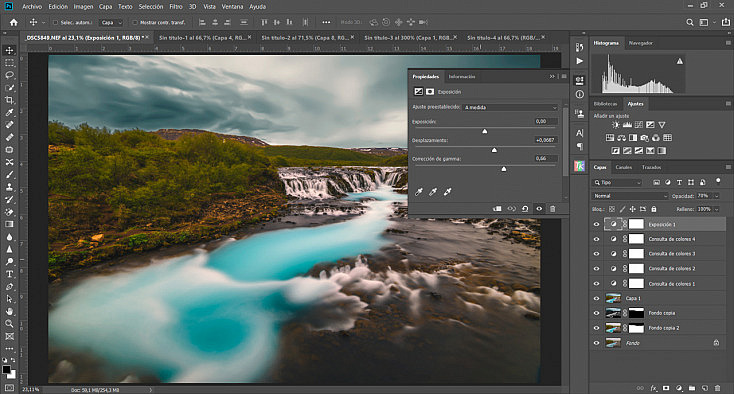Hide the Fondo copia layer
This screenshot has width=734, height=394.
tap(596, 313)
